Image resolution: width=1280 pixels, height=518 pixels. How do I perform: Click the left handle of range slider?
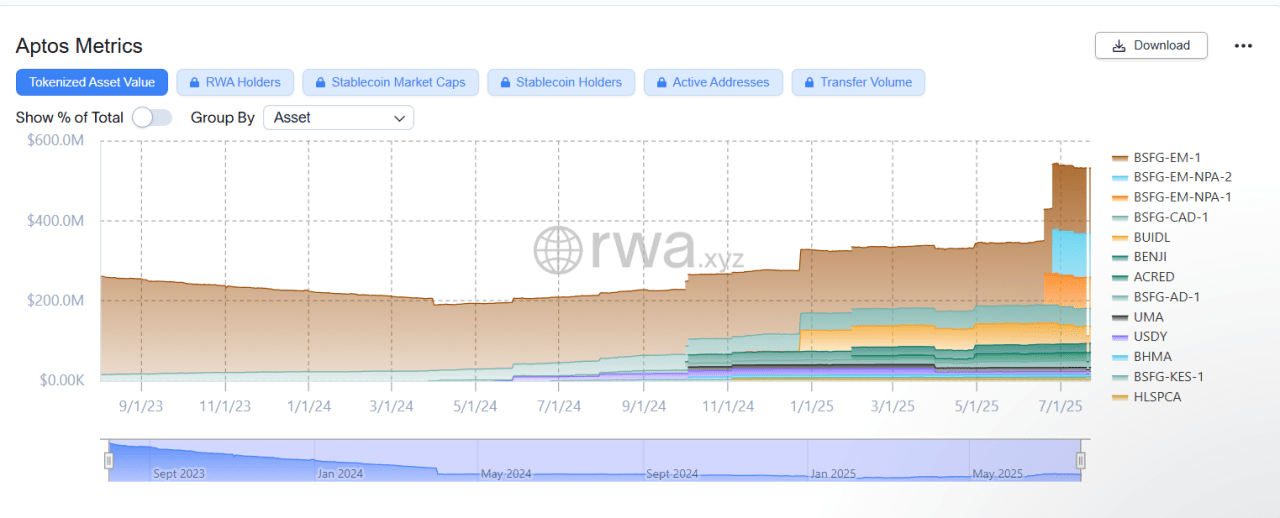[x=109, y=460]
